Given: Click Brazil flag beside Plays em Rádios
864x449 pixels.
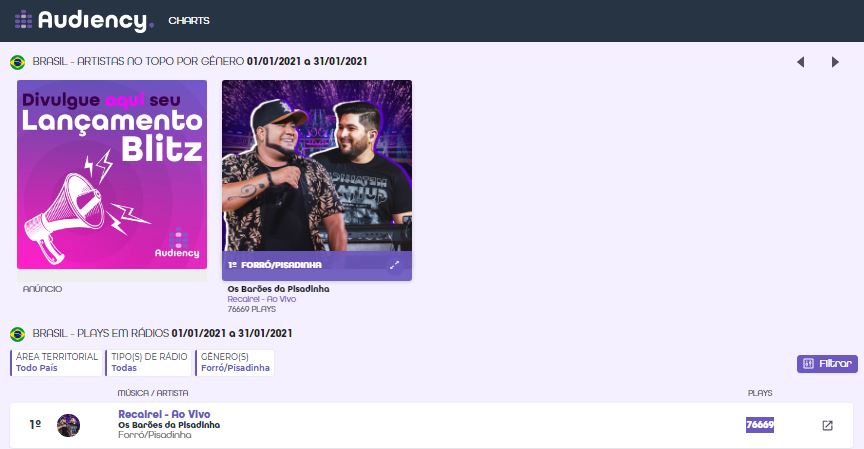Looking at the screenshot, I should click(18, 334).
